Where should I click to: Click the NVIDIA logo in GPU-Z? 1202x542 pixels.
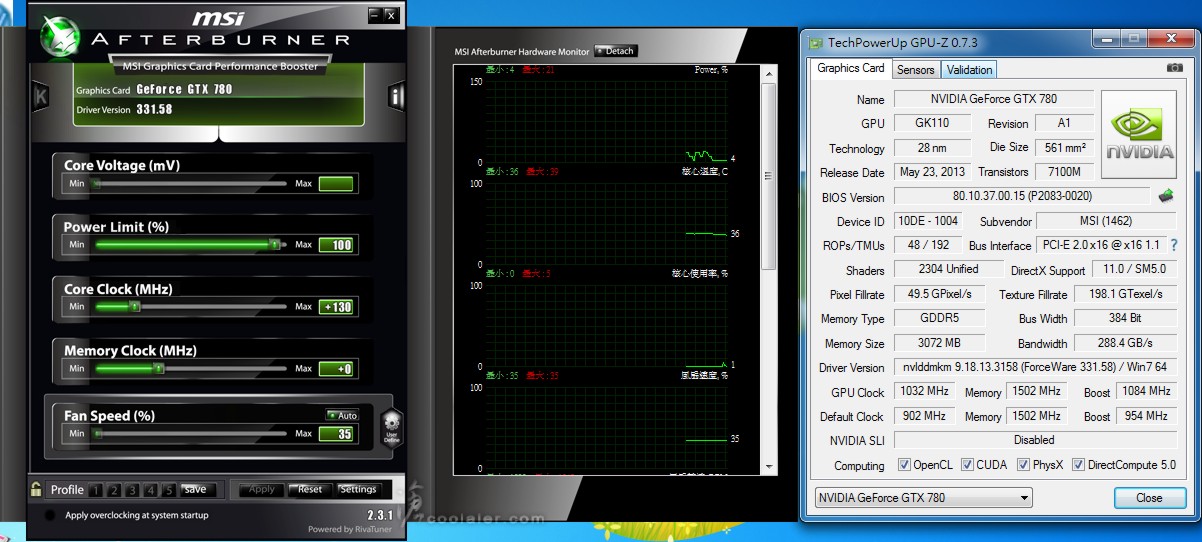tap(1141, 135)
